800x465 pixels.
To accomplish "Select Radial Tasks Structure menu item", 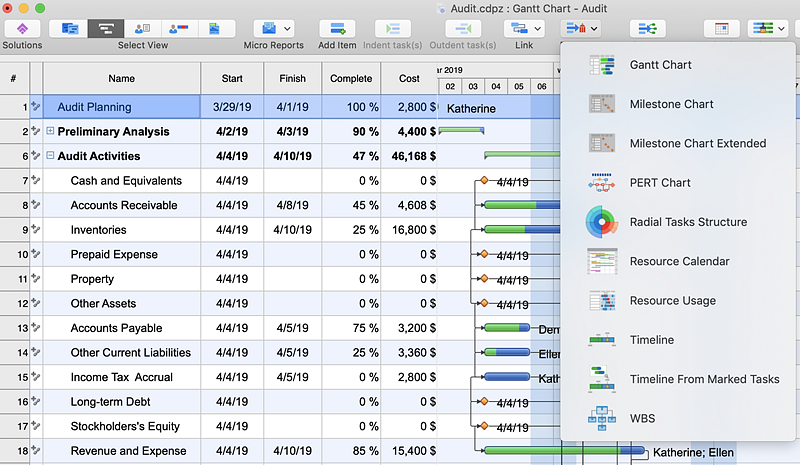I will tap(688, 222).
